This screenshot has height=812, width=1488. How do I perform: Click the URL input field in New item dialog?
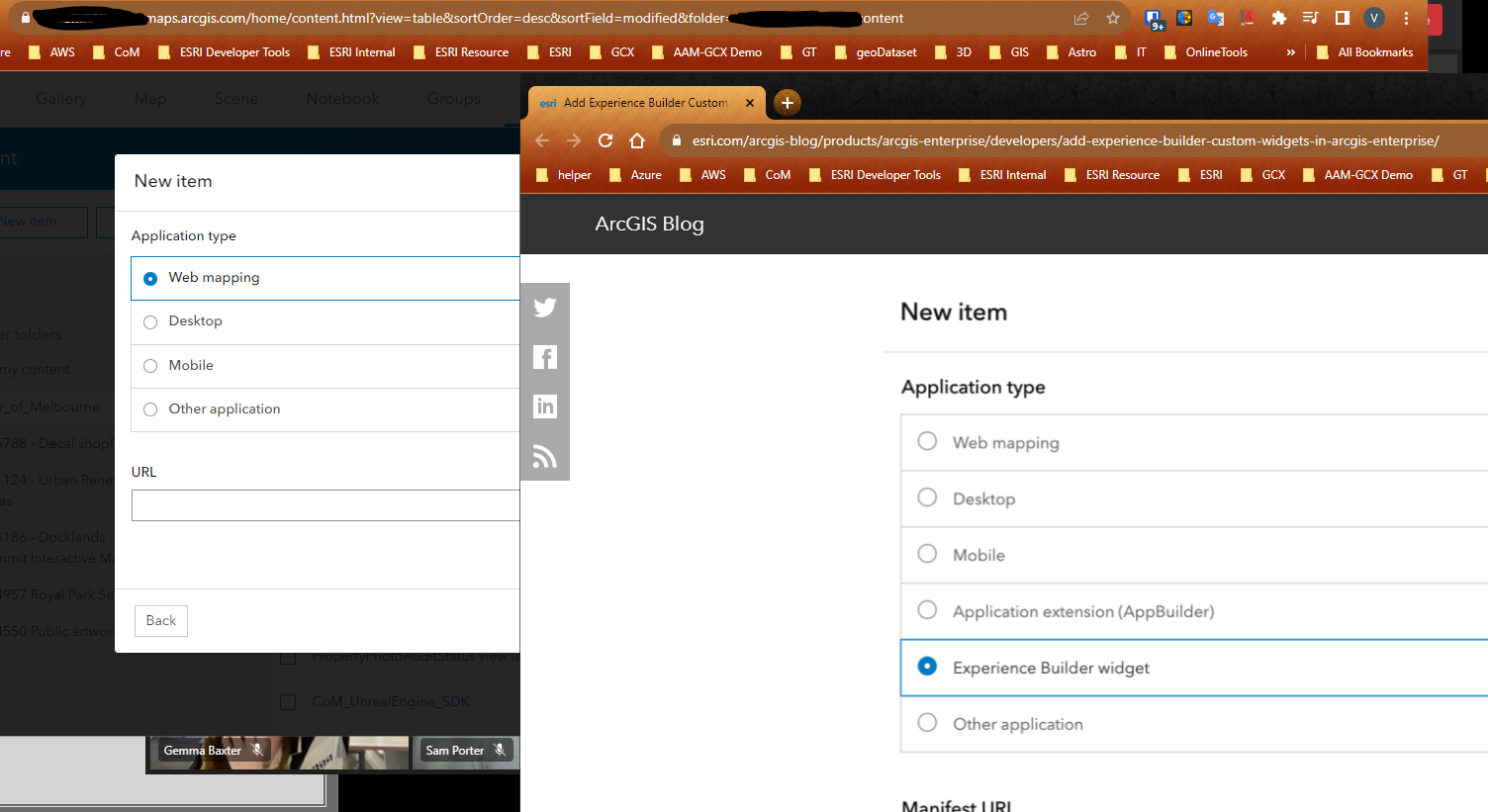(x=325, y=505)
